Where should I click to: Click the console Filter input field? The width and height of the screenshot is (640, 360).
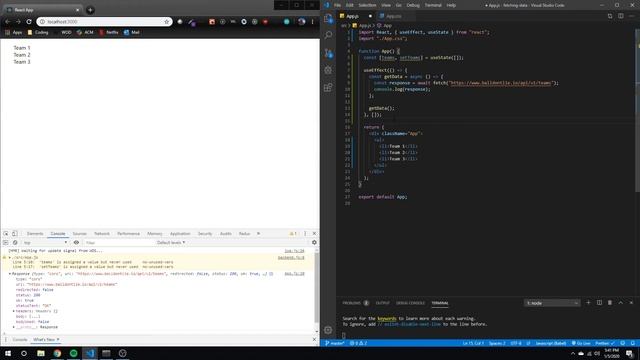tap(118, 242)
